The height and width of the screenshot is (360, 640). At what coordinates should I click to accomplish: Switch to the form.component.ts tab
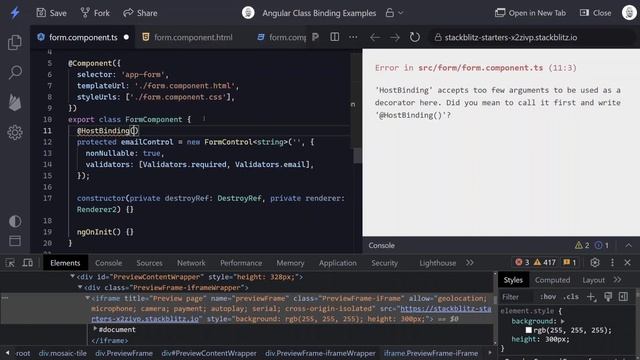[x=83, y=37]
